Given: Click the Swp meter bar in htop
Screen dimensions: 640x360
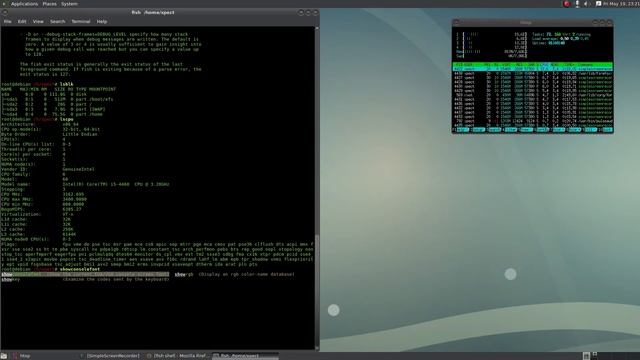Looking at the screenshot, I should pos(491,56).
